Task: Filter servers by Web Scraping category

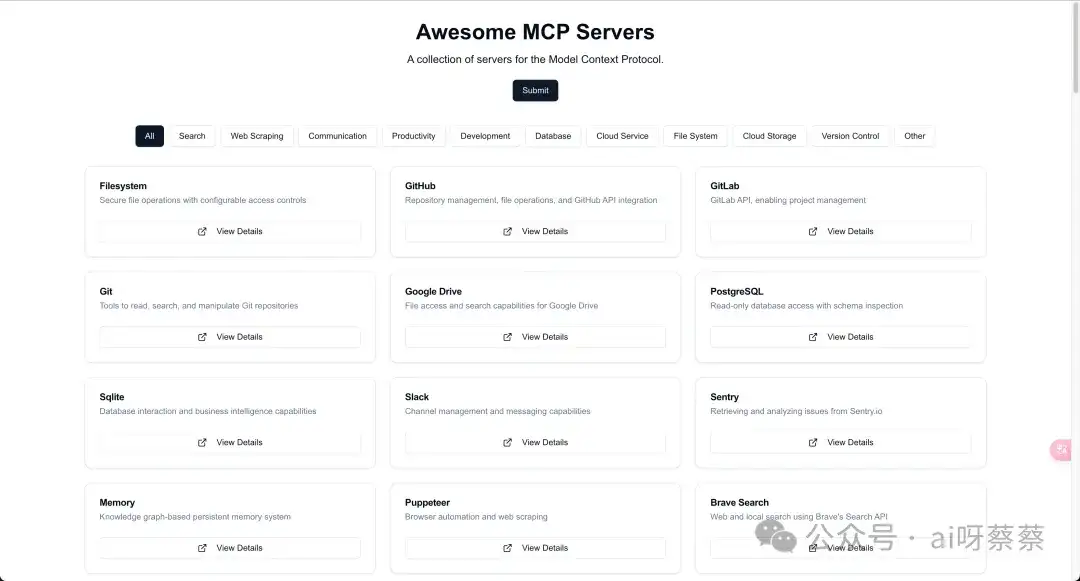Action: 257,136
